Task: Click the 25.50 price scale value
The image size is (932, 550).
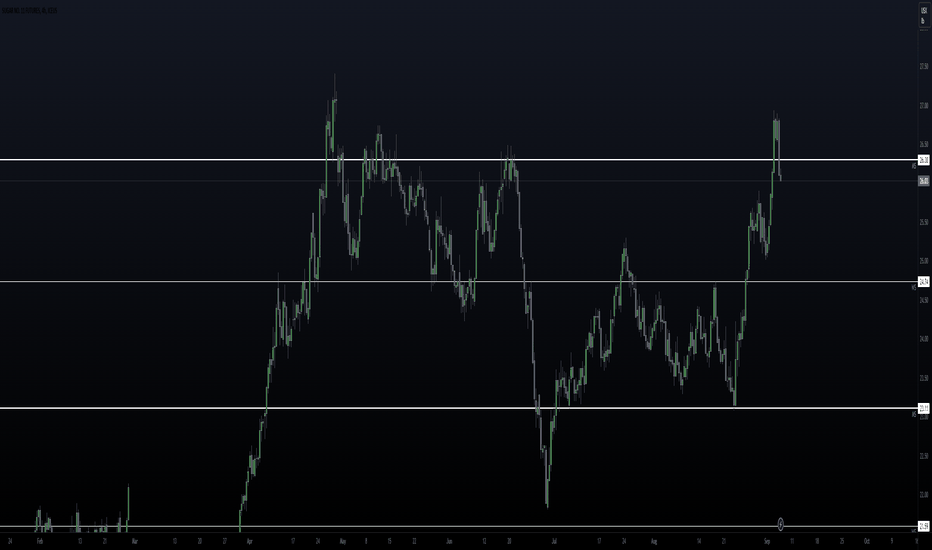Action: (924, 222)
